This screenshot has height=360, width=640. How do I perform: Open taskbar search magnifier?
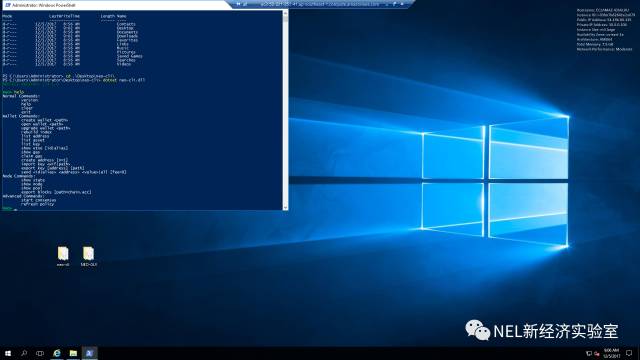point(24,353)
